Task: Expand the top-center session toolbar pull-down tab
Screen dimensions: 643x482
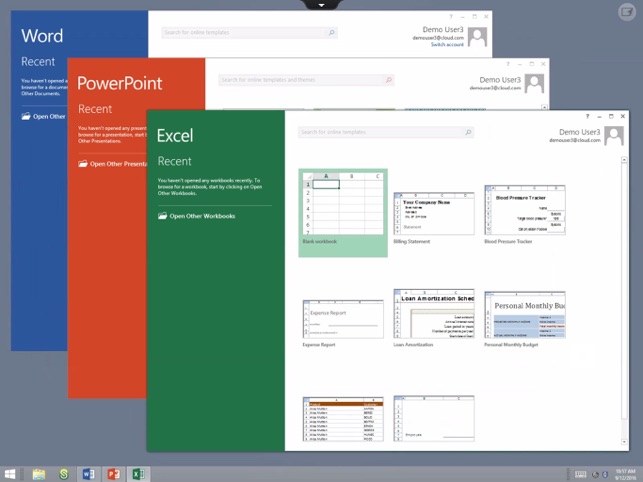Action: 322,5
